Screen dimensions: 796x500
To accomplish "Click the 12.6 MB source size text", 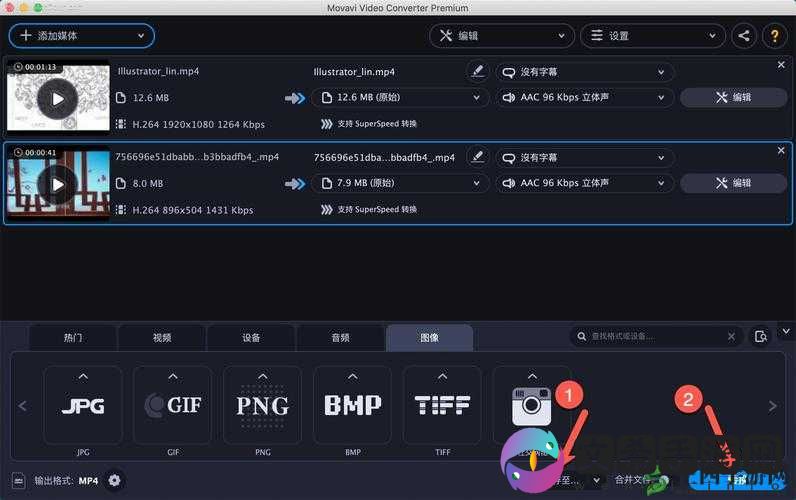I will click(x=151, y=98).
